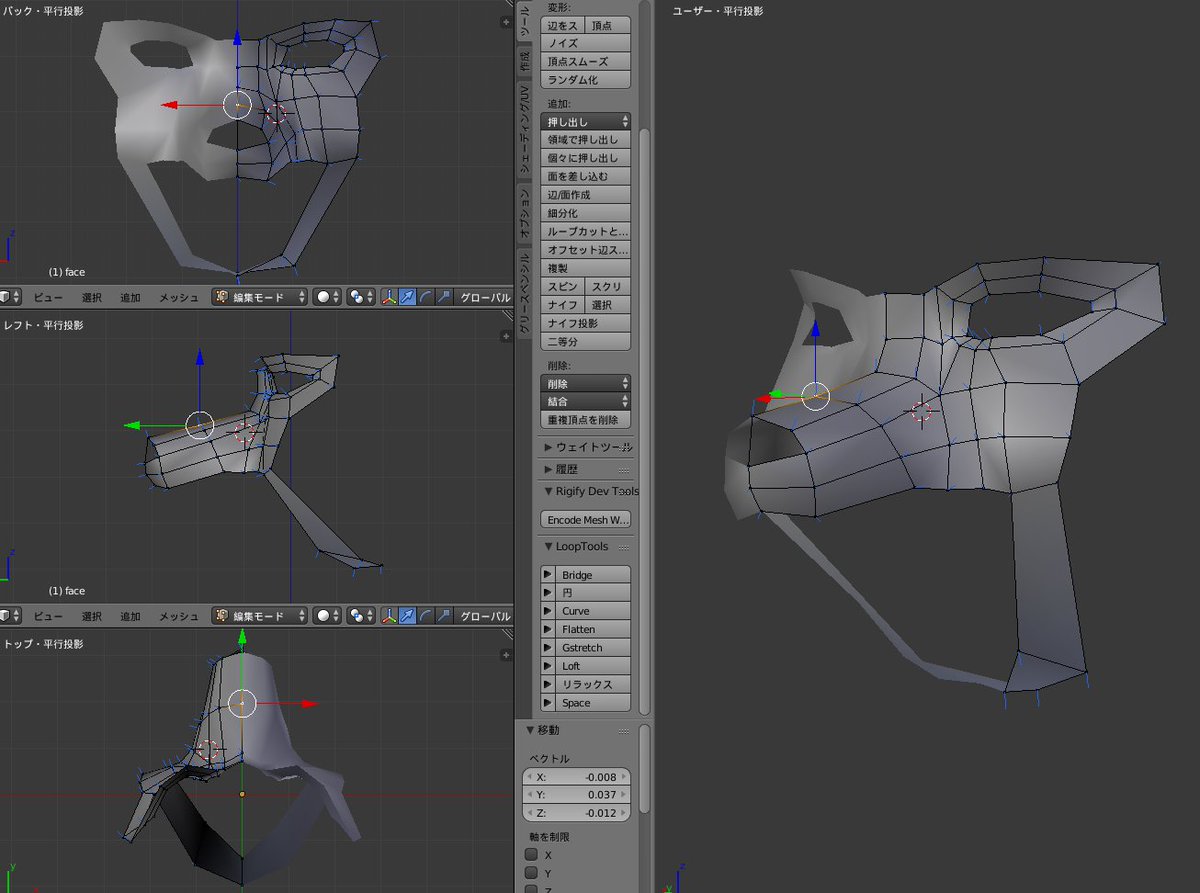
Task: Open viewport shading selector in left view header
Action: coord(327,616)
